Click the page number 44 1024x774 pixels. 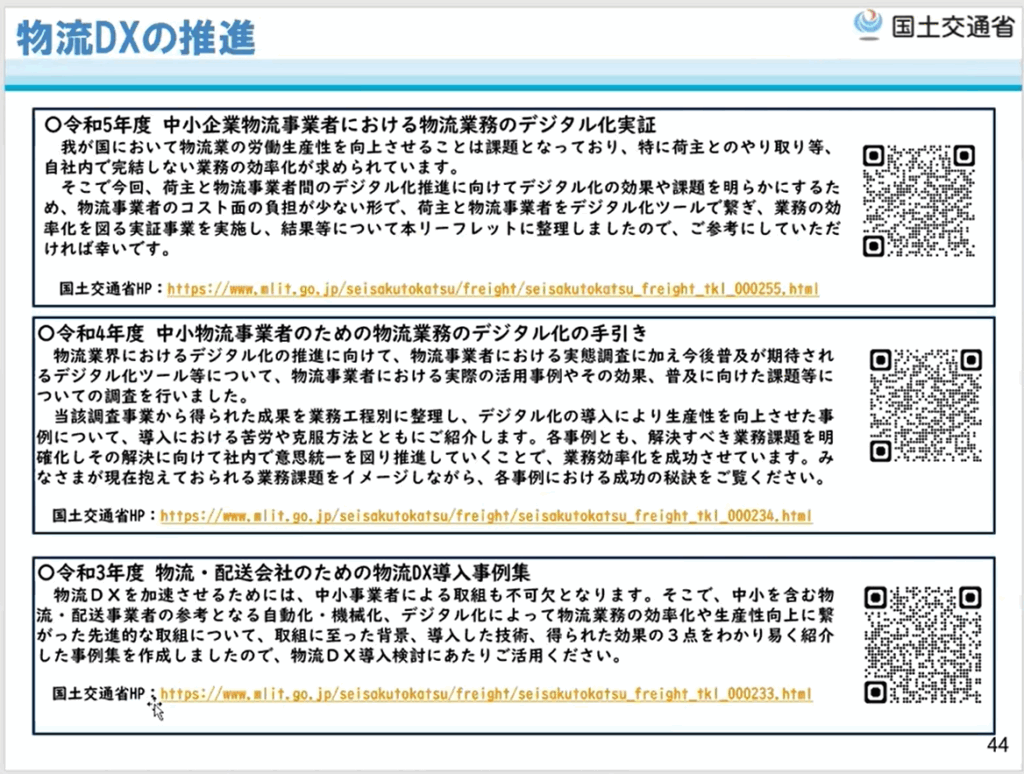click(998, 745)
